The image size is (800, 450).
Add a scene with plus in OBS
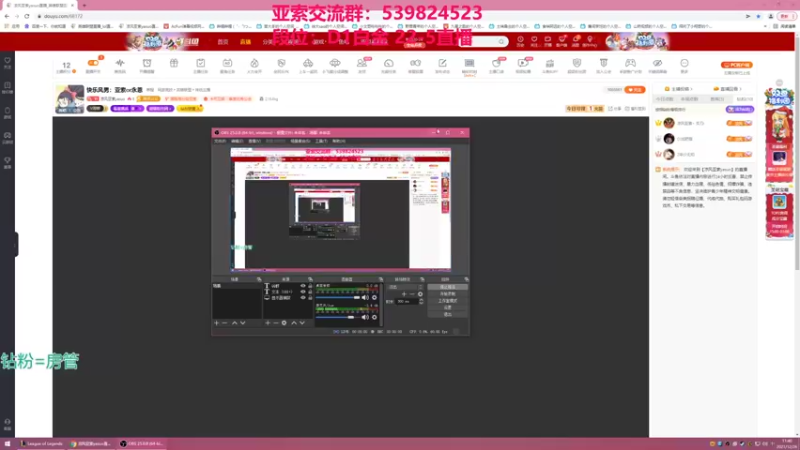pos(216,323)
